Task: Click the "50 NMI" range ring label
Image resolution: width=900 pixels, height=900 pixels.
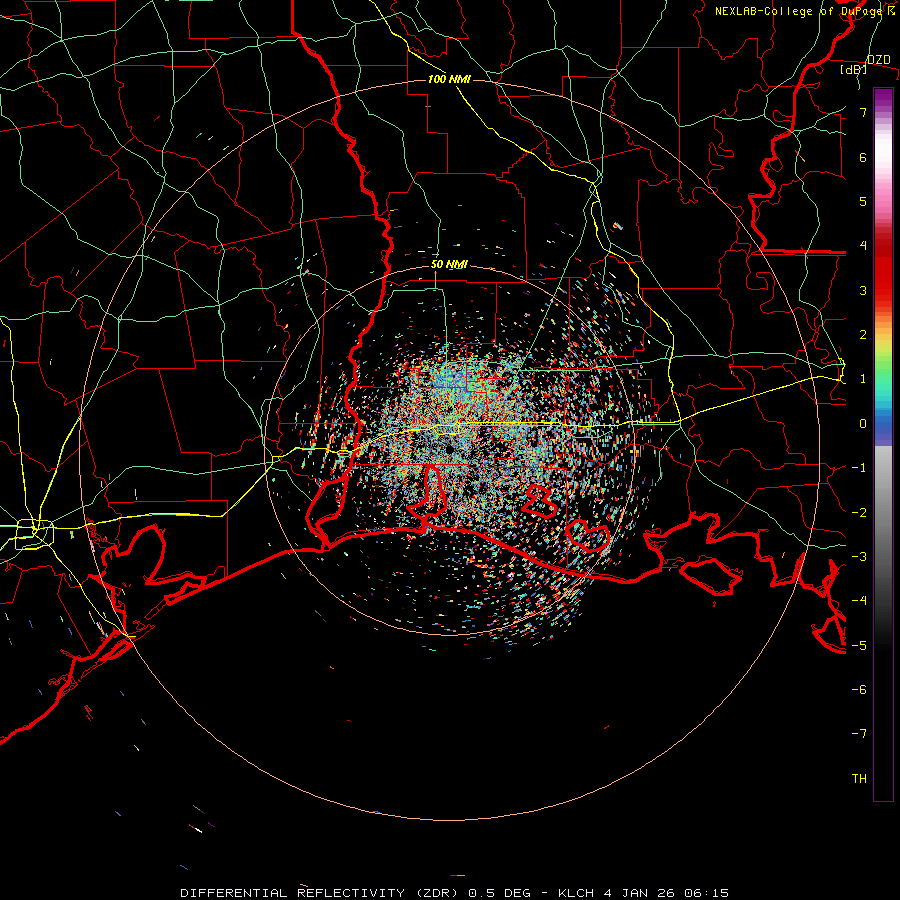Action: tap(449, 265)
